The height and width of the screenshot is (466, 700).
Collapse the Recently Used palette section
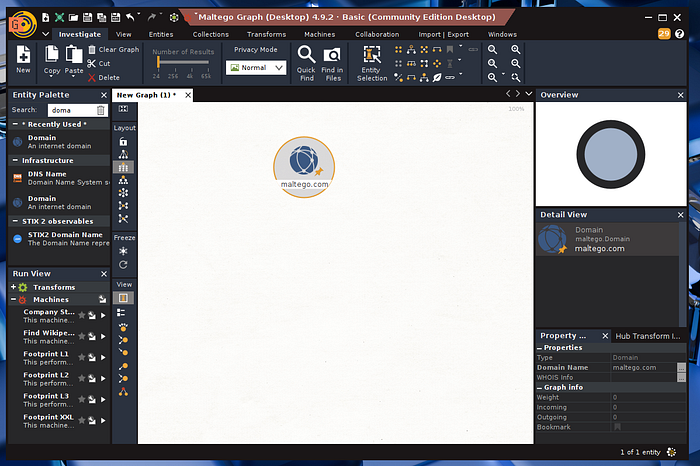15,124
